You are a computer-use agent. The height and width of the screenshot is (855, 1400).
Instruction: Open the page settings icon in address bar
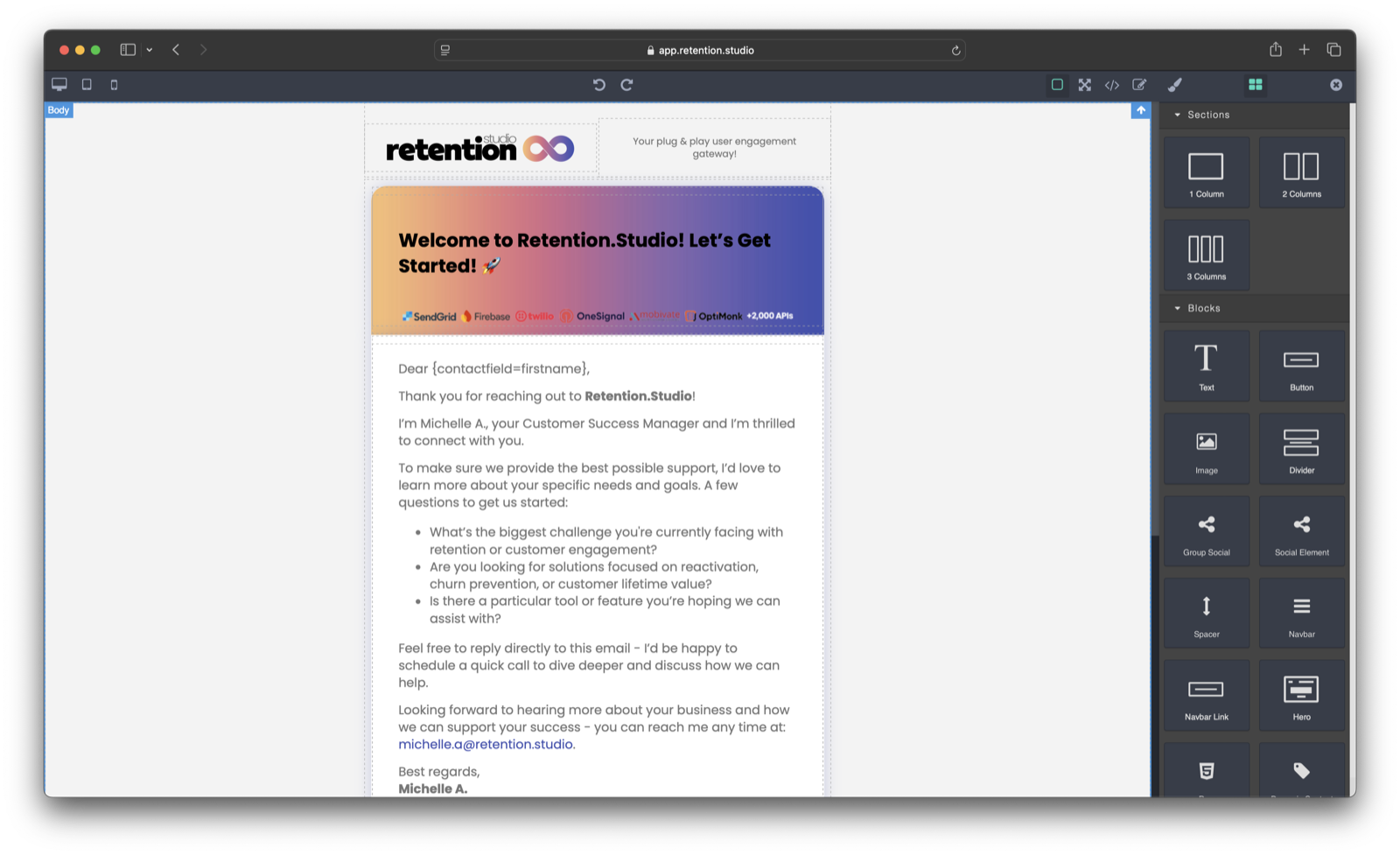pos(445,50)
